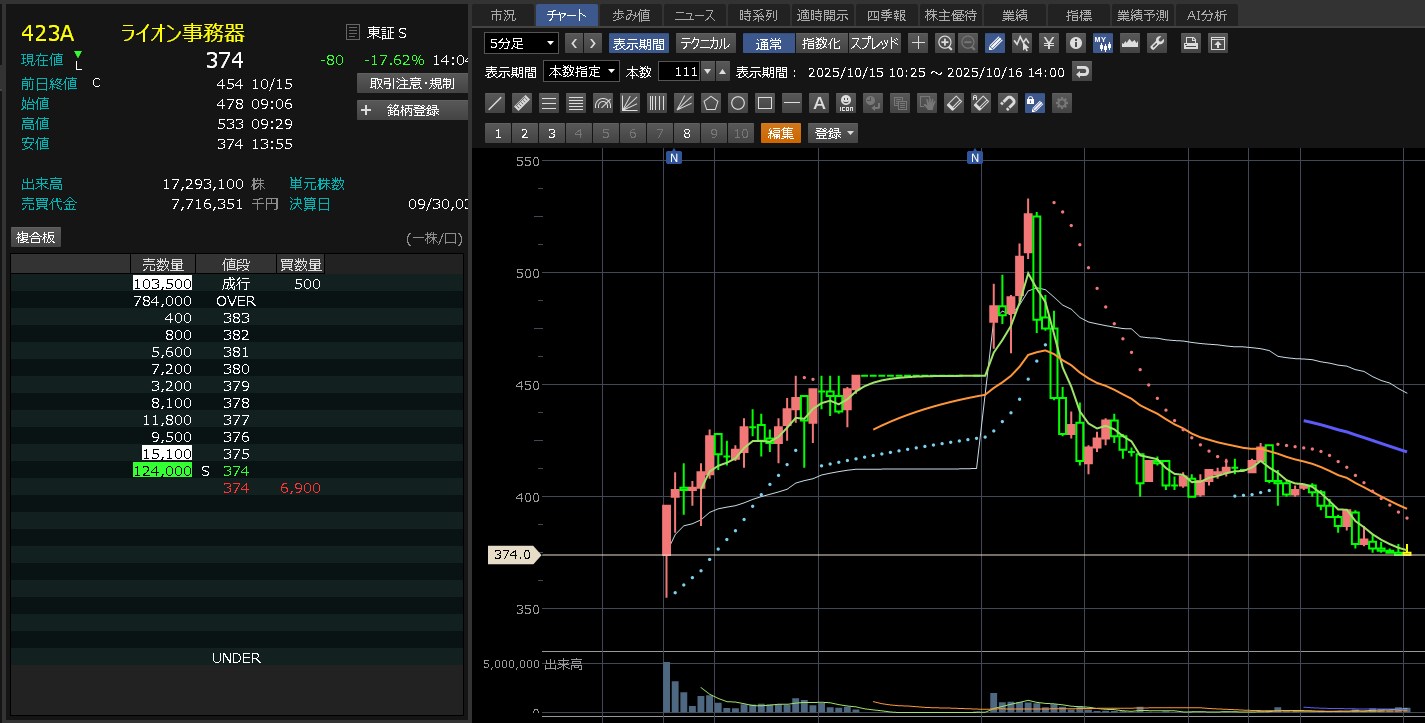This screenshot has height=723, width=1425.
Task: Click the eraser tool icon
Action: pos(954,103)
